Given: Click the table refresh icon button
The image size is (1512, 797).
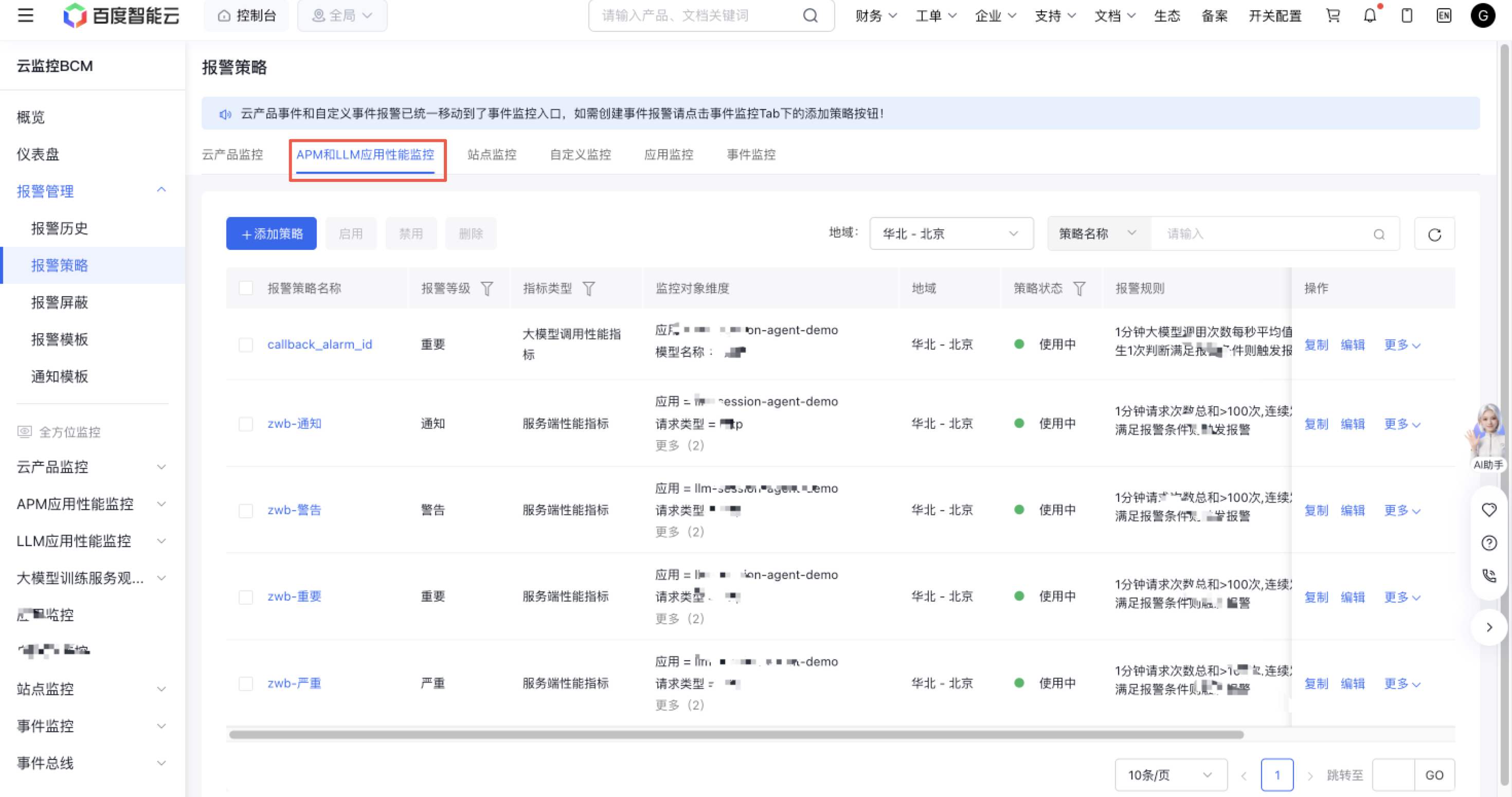Looking at the screenshot, I should pyautogui.click(x=1434, y=234).
